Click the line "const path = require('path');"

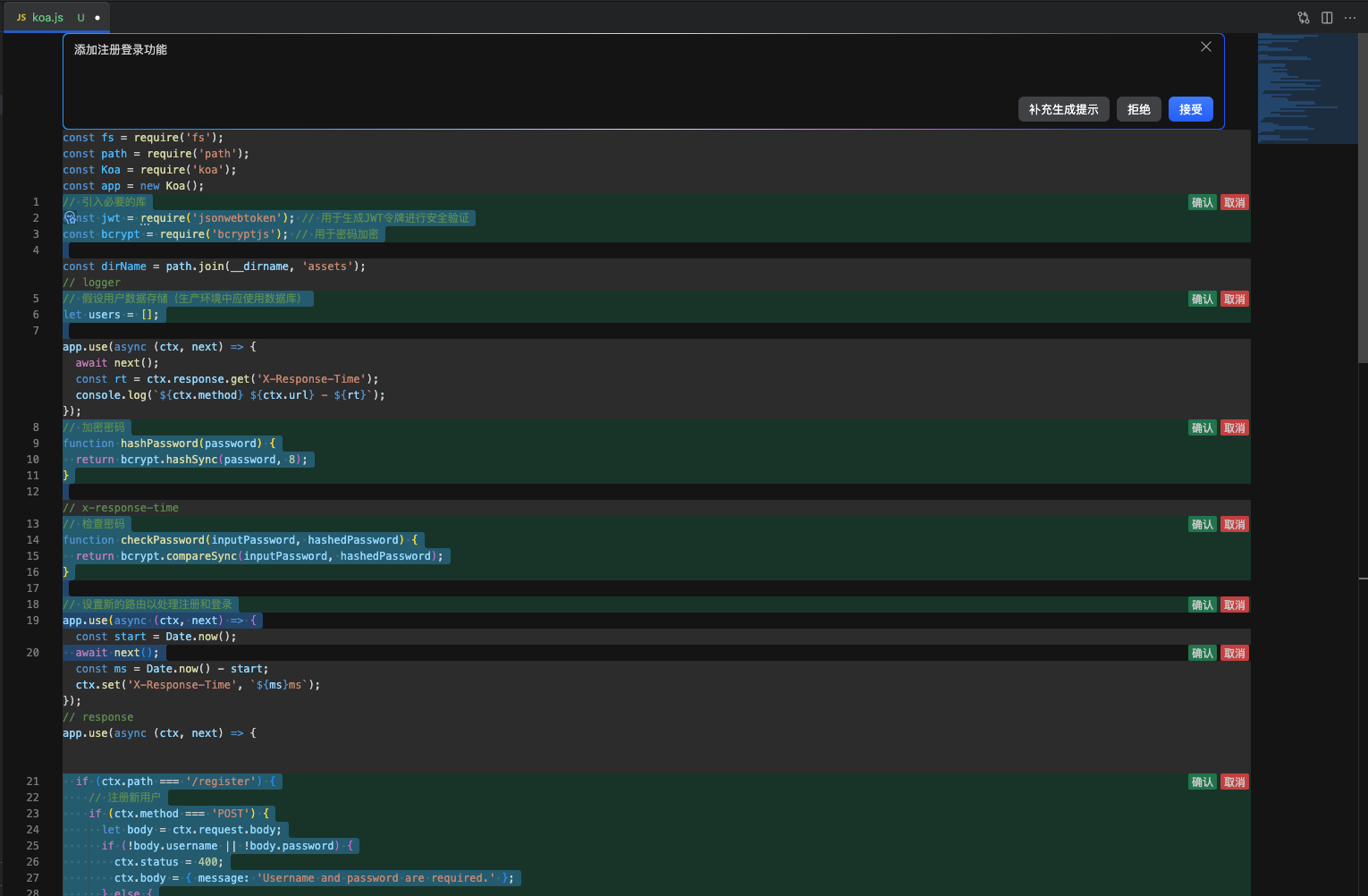[x=156, y=154]
